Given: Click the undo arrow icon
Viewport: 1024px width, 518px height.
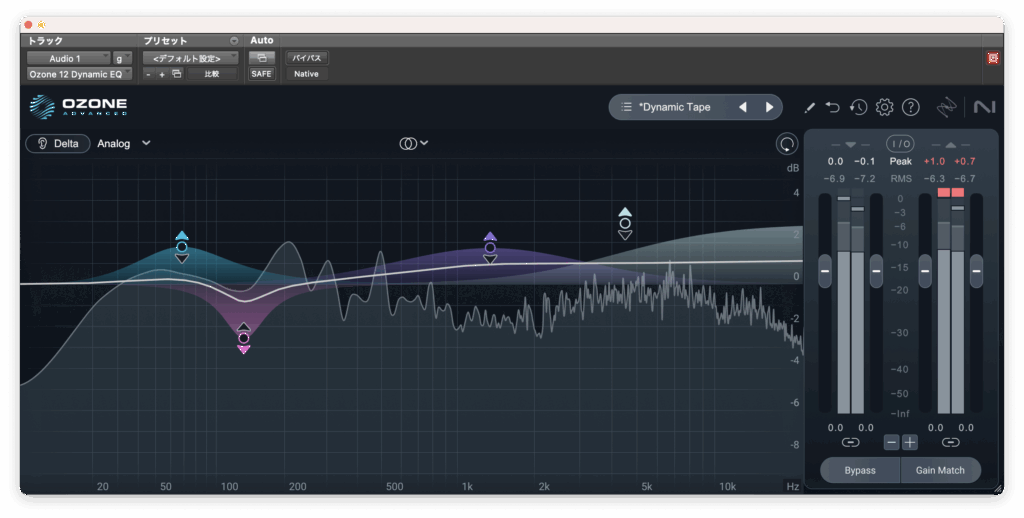Looking at the screenshot, I should (833, 107).
